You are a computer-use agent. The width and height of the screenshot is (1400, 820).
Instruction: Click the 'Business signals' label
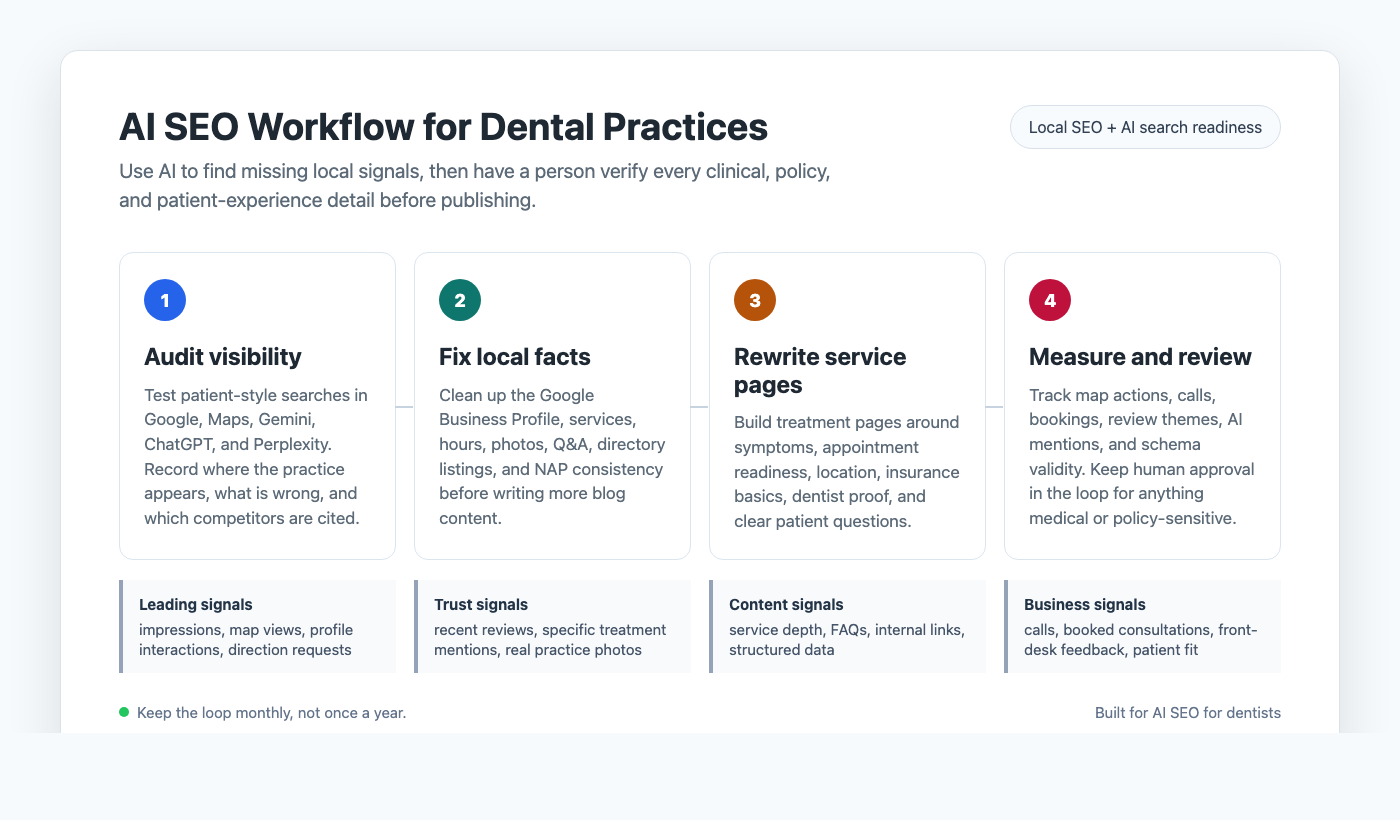[1085, 604]
